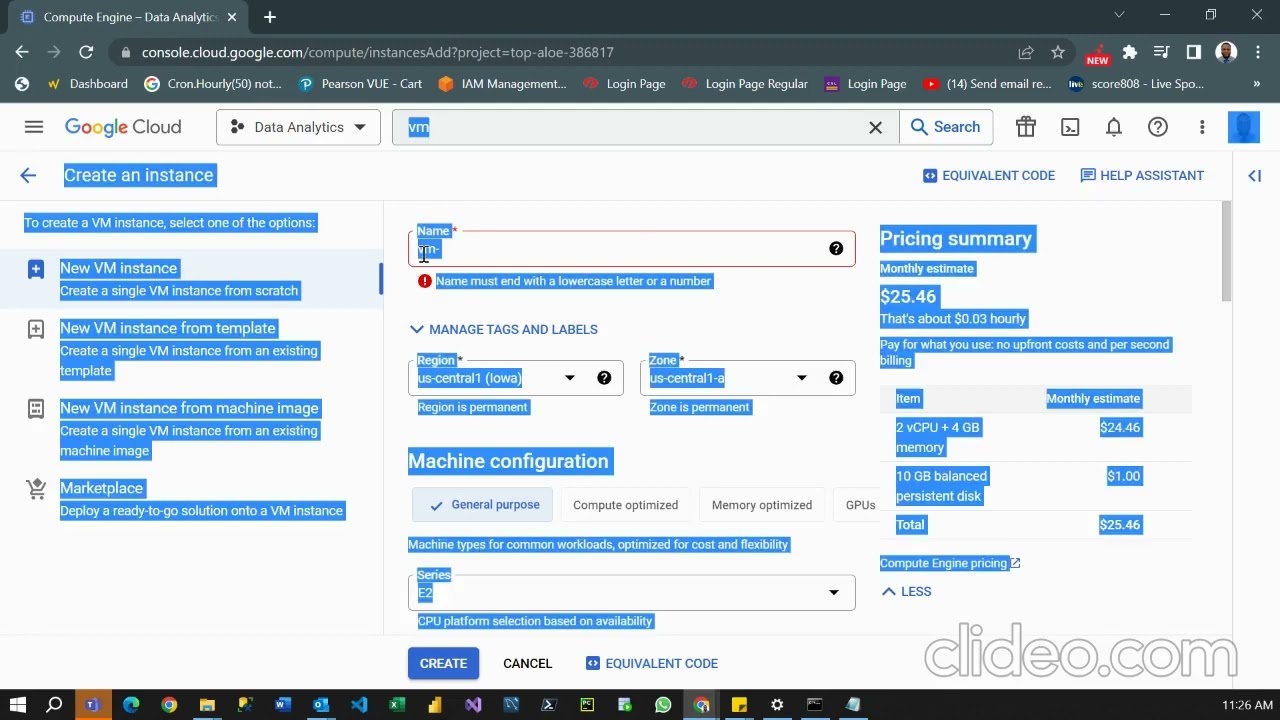Click the CREATE button
1280x720 pixels.
click(x=443, y=663)
